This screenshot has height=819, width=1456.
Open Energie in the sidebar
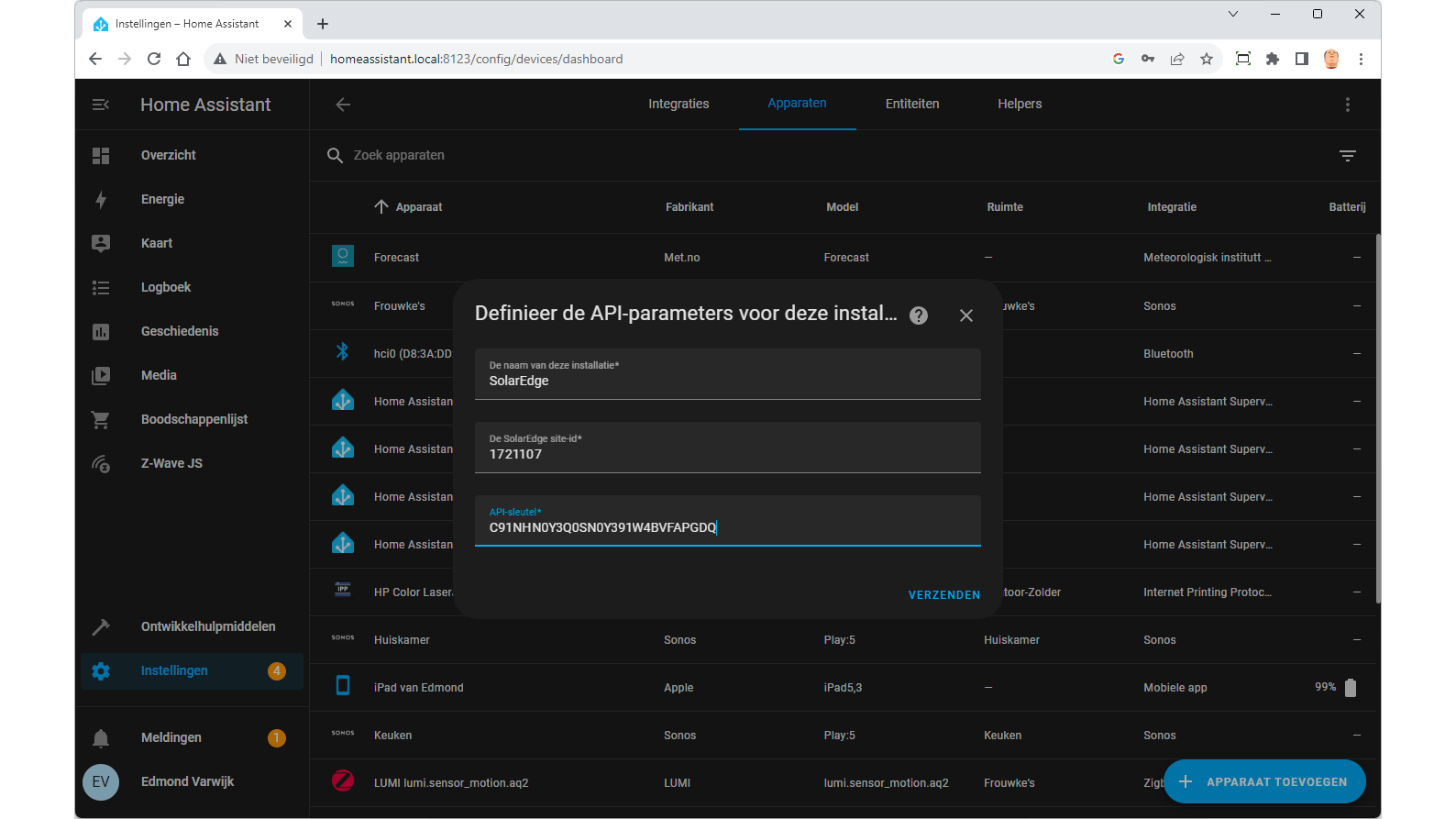(x=162, y=199)
